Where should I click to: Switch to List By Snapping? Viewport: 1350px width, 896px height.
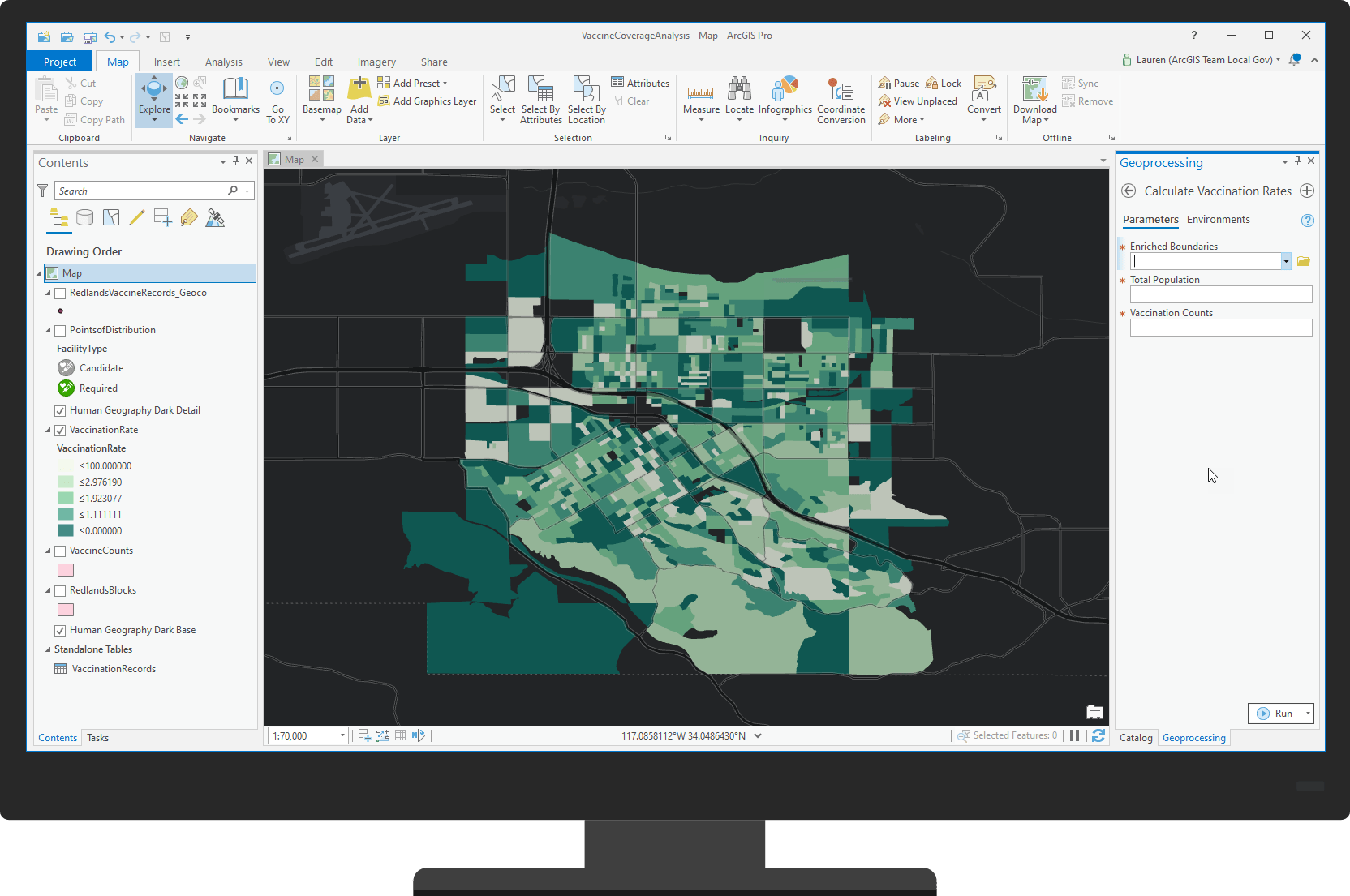pyautogui.click(x=163, y=217)
